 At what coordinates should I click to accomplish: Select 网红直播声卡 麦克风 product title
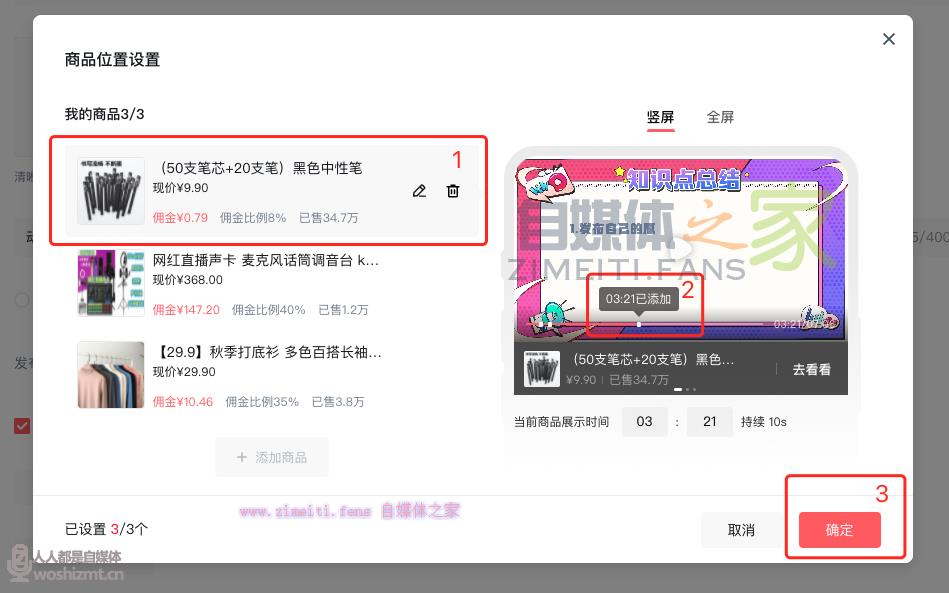pyautogui.click(x=266, y=260)
